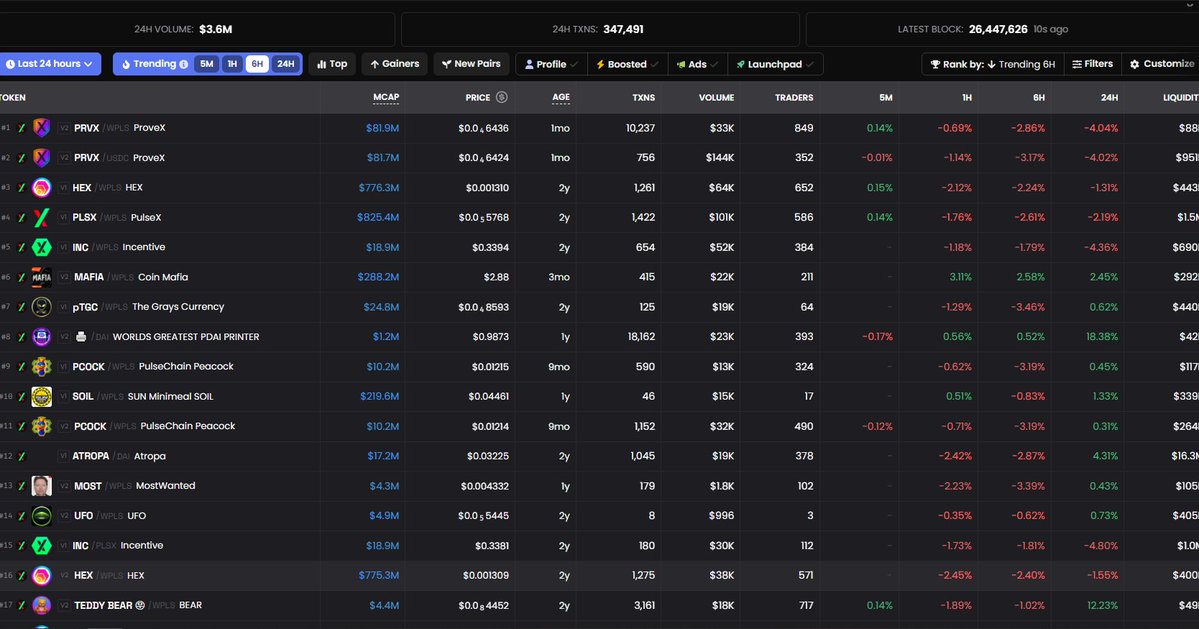This screenshot has width=1199, height=629.
Task: Click the UFO token logo
Action: (41, 515)
